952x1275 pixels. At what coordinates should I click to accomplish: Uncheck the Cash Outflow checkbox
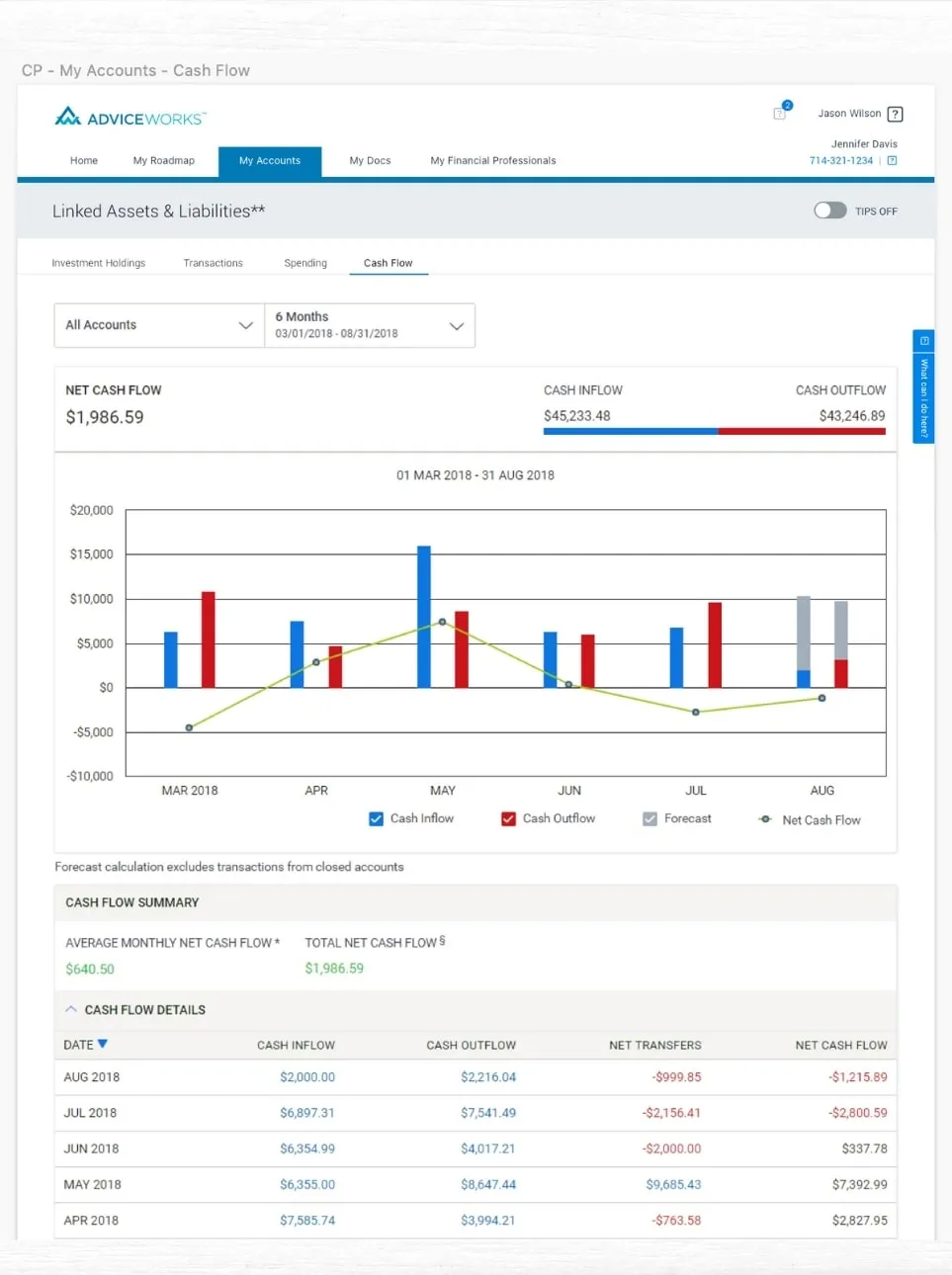(x=508, y=818)
